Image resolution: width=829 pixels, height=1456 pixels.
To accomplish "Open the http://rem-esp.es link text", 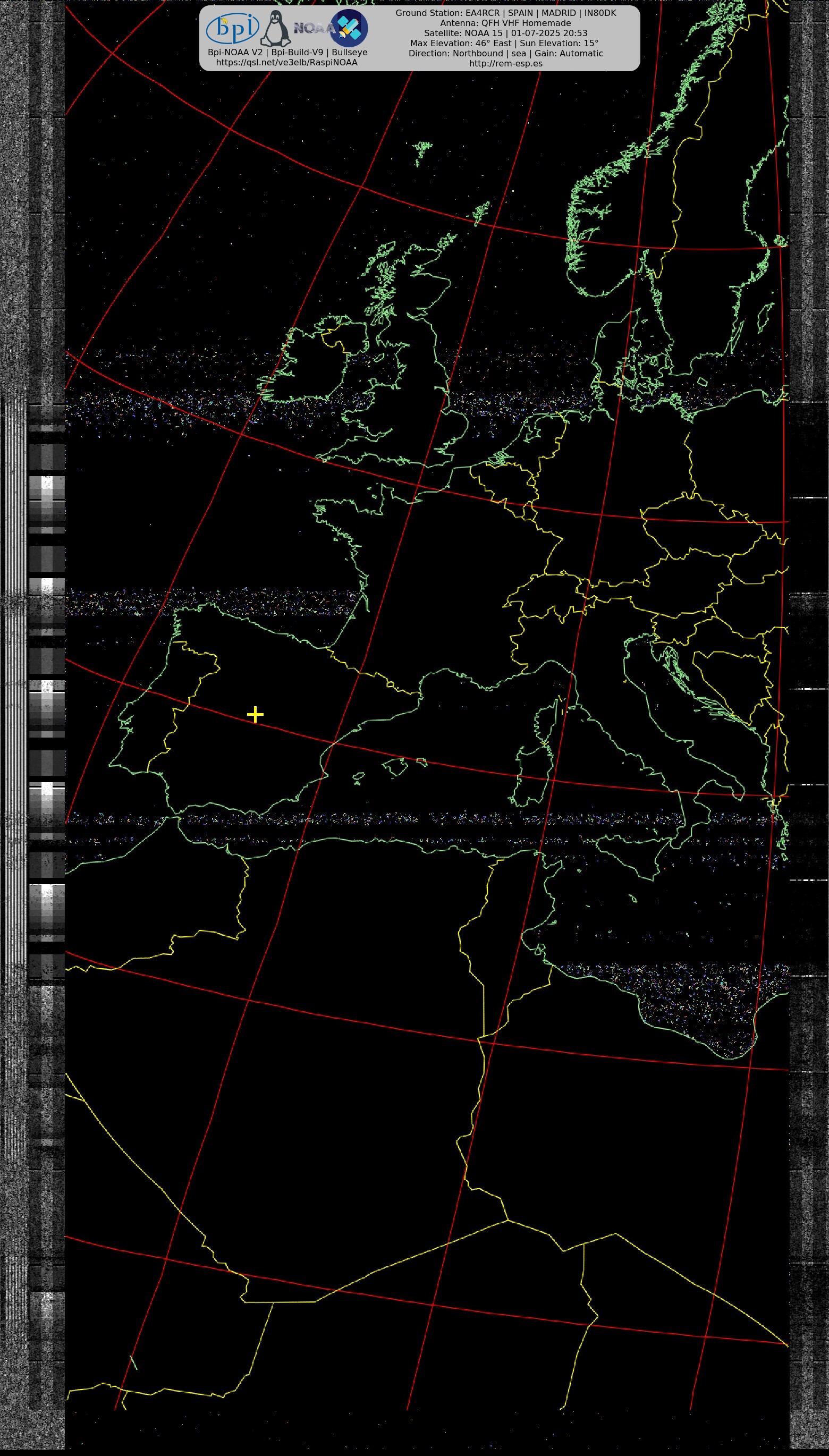I will [505, 63].
